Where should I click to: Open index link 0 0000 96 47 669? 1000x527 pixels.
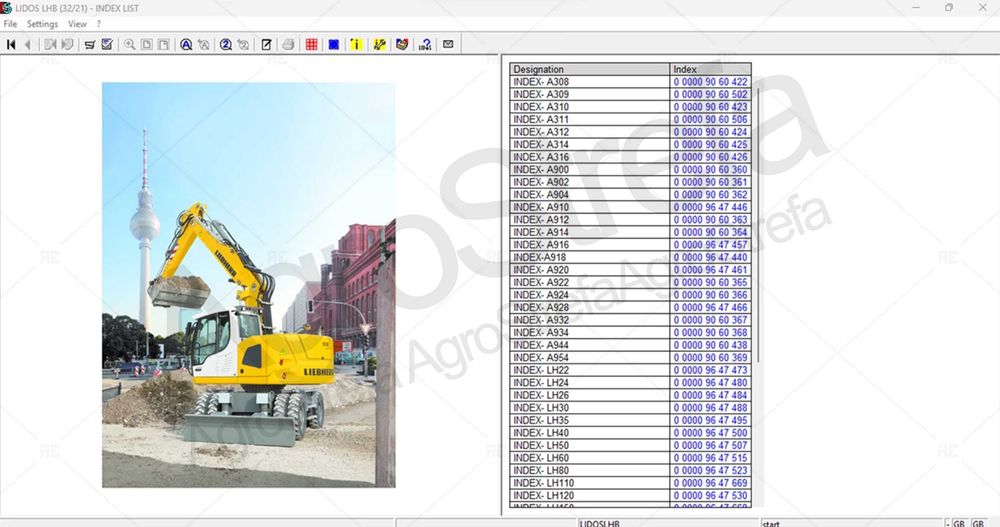(710, 483)
